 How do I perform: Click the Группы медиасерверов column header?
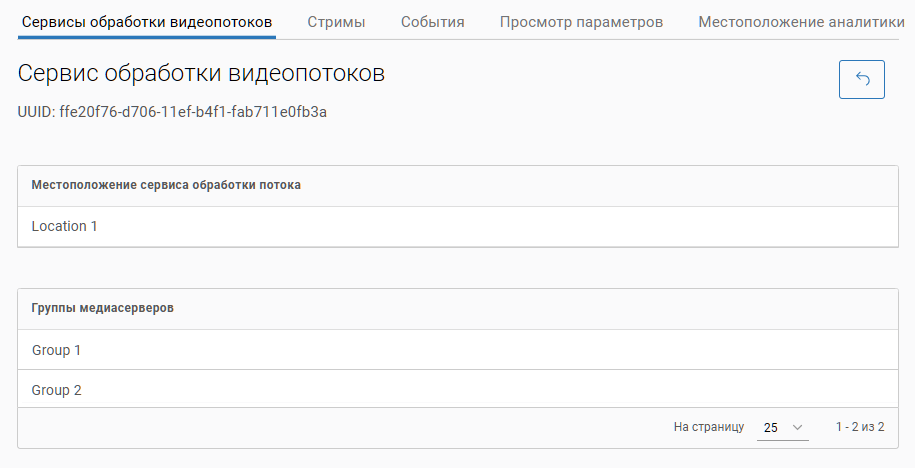tap(103, 308)
